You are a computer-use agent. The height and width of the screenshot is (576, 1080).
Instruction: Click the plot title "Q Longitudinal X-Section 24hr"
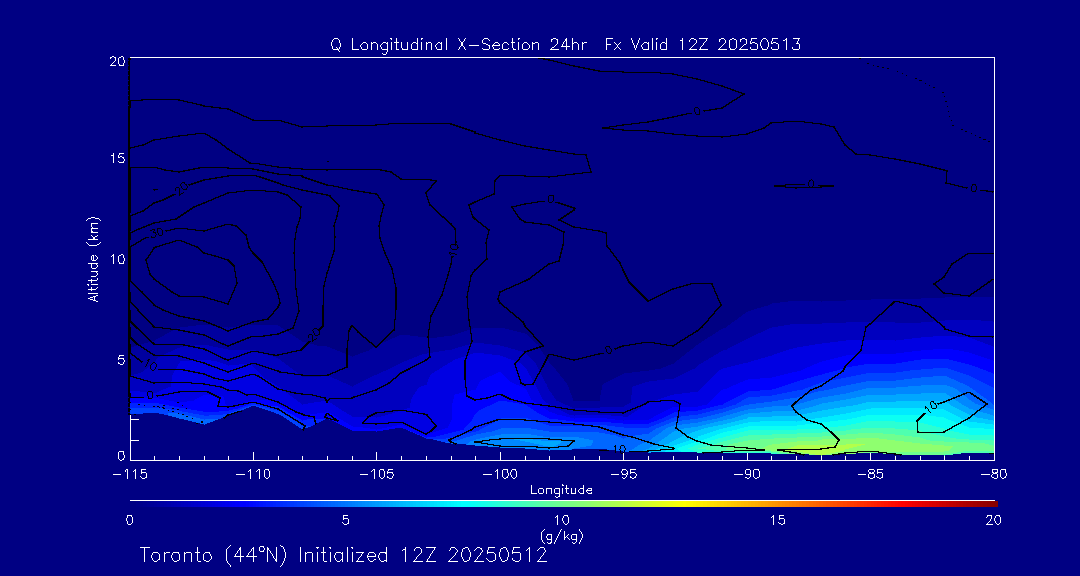[x=565, y=44]
